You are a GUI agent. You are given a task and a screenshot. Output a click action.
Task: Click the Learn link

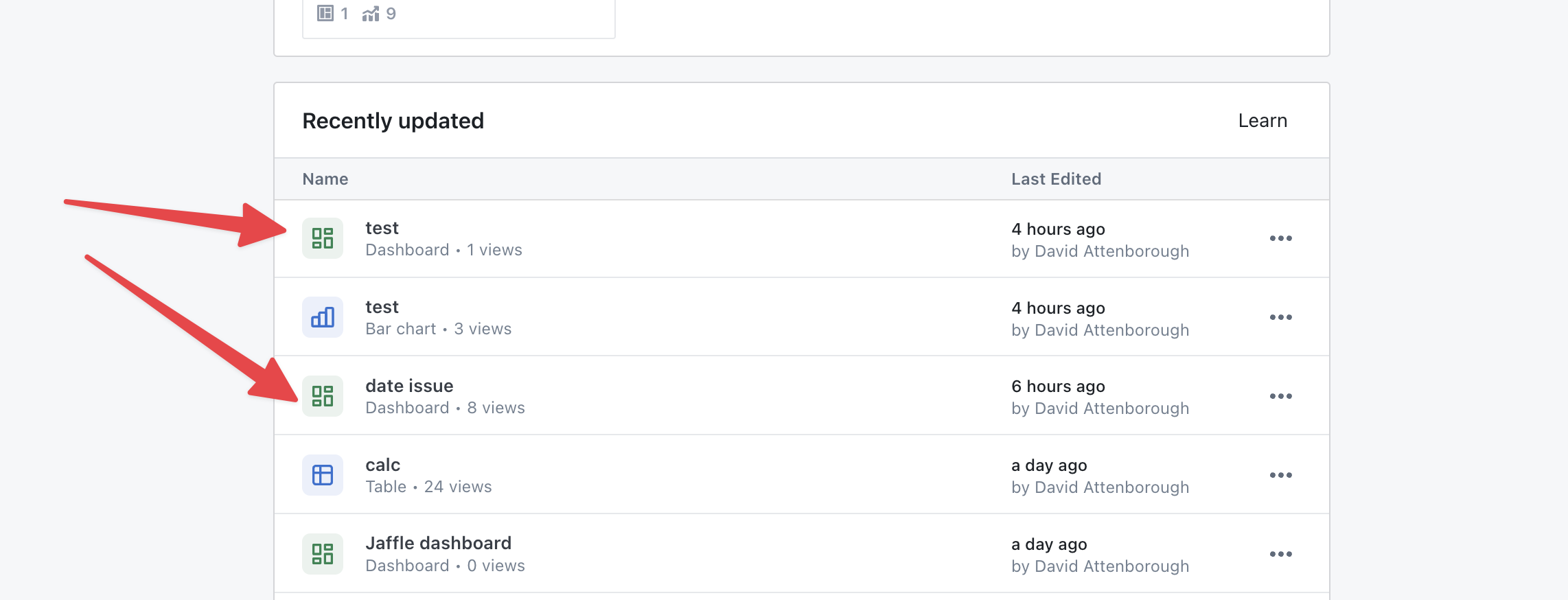1262,120
